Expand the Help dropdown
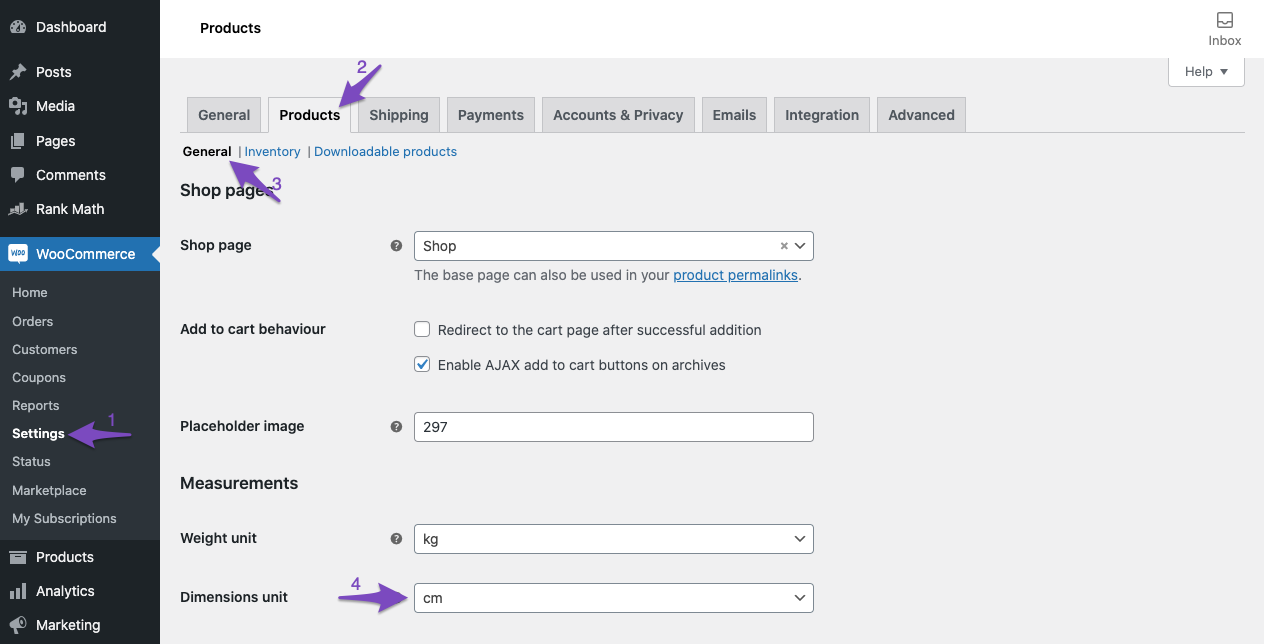Viewport: 1264px width, 644px height. click(x=1206, y=72)
